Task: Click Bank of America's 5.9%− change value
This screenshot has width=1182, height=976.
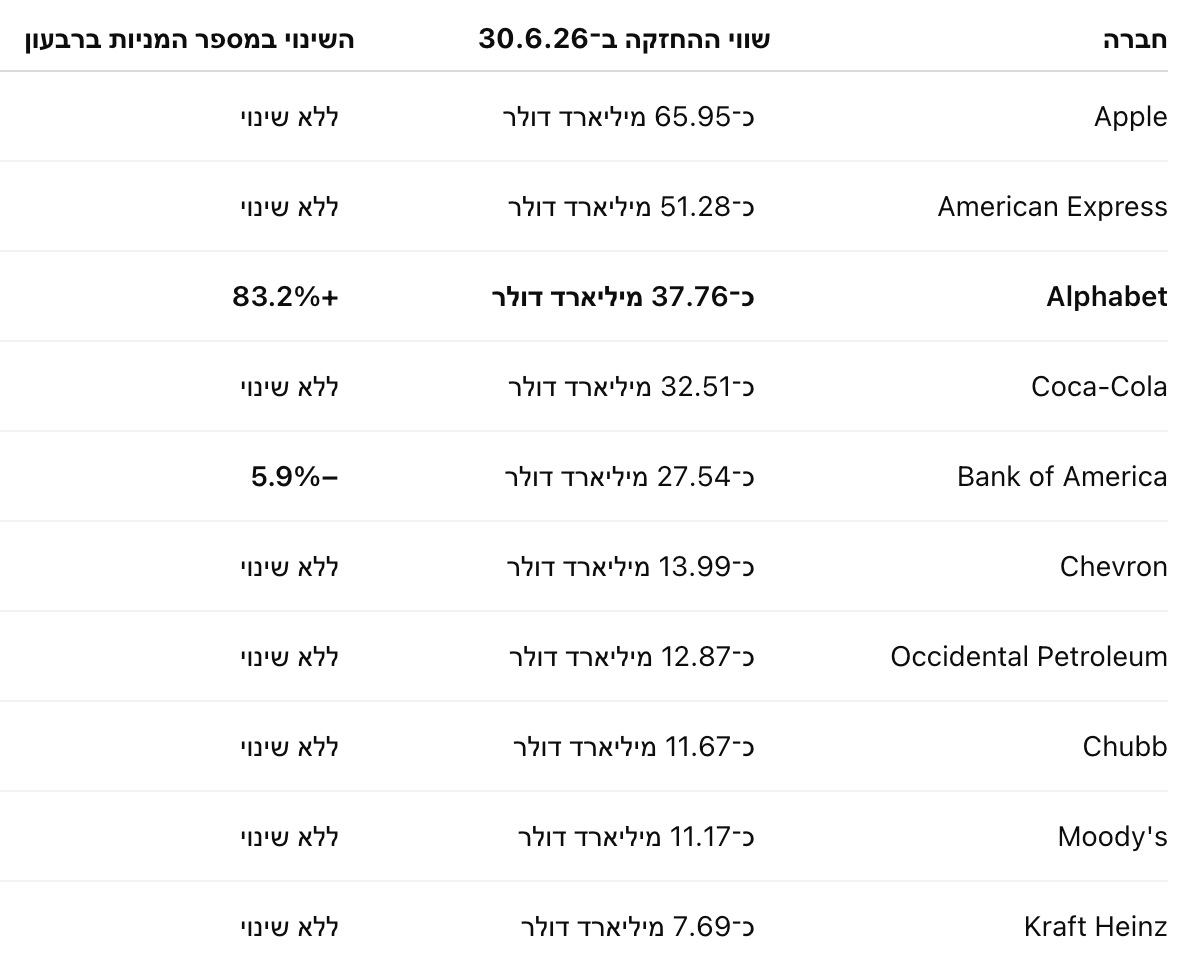Action: click(x=295, y=476)
